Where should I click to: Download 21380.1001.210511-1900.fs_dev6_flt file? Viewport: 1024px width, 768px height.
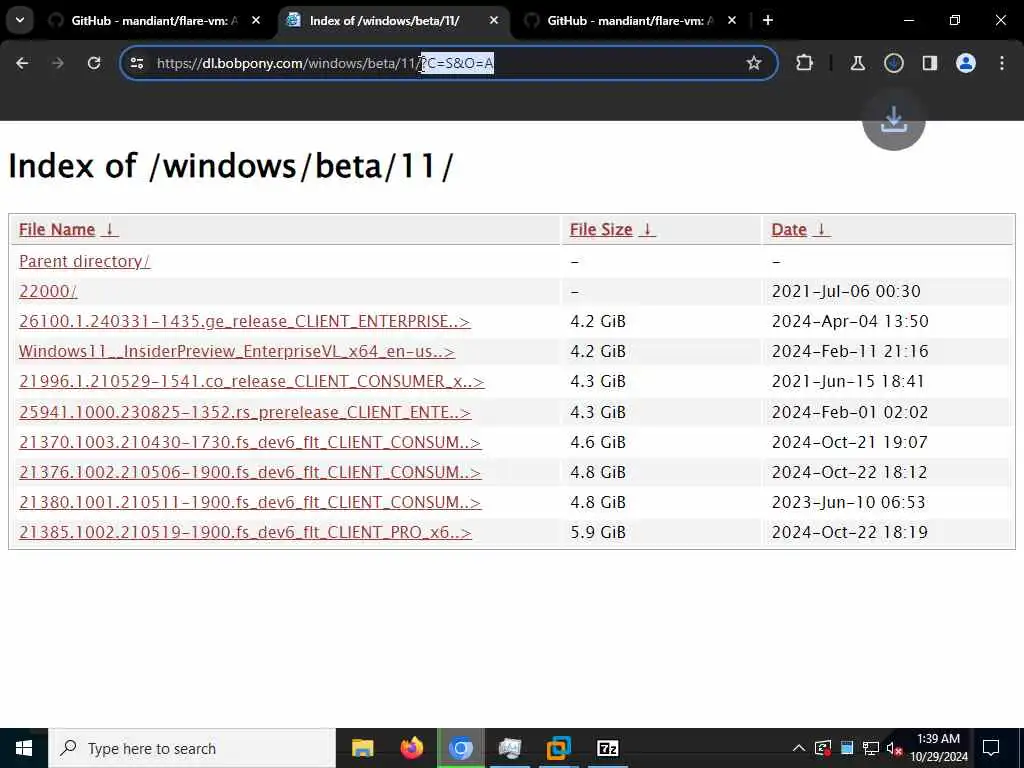click(250, 502)
